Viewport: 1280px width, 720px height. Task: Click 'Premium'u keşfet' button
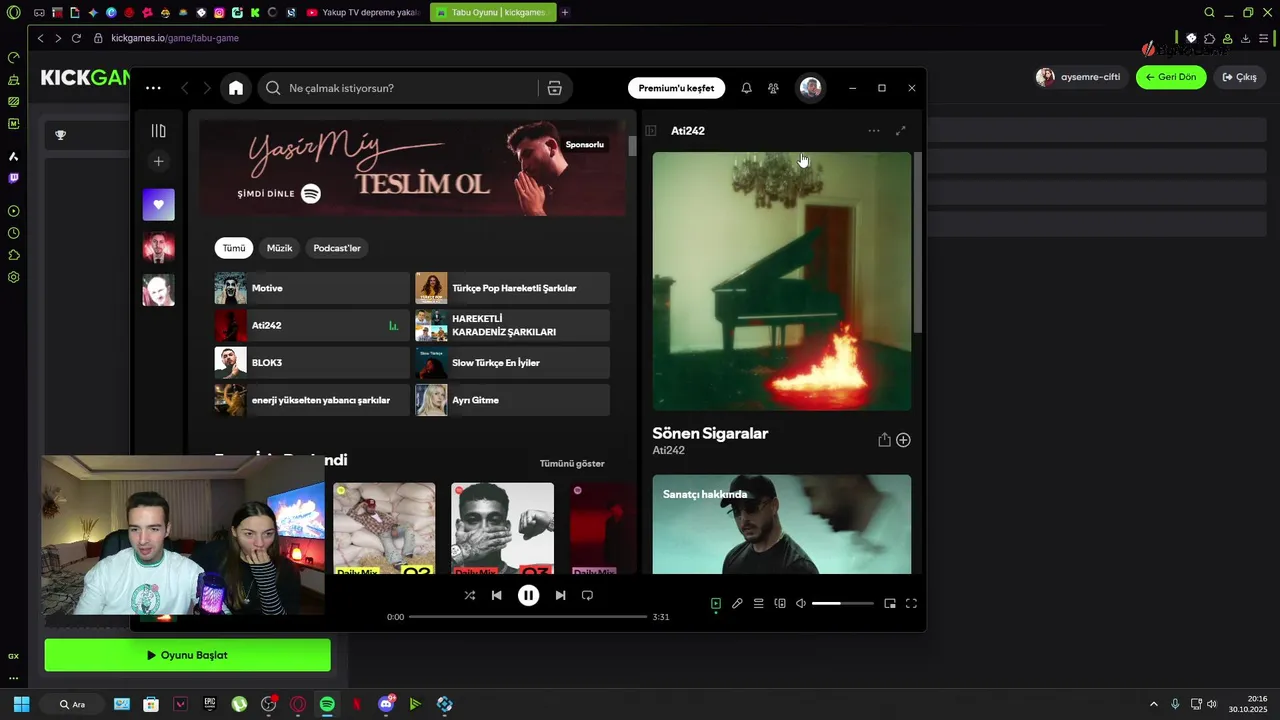(676, 88)
